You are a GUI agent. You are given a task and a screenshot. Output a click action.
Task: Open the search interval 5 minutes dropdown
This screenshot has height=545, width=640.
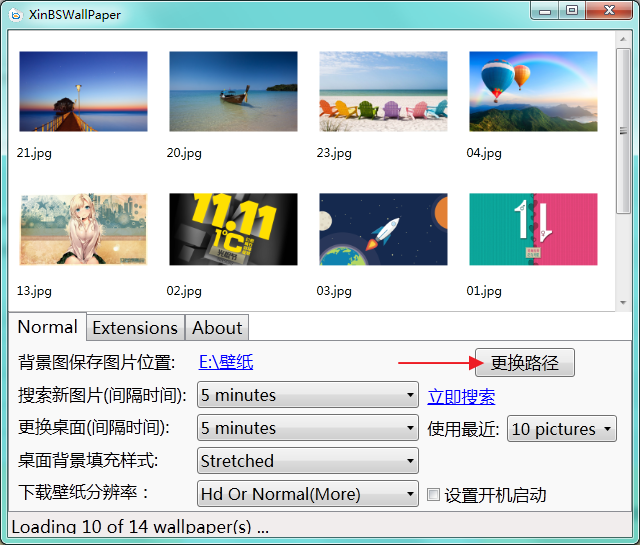(307, 395)
